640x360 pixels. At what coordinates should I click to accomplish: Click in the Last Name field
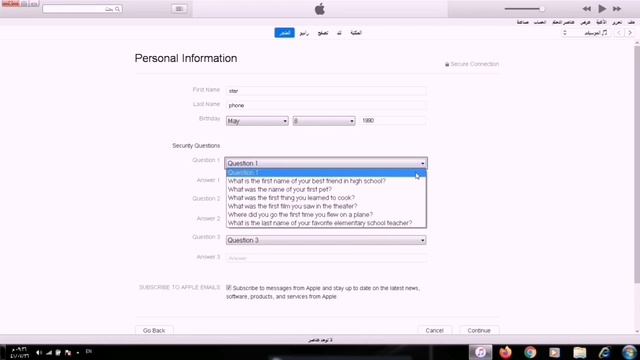tap(326, 105)
